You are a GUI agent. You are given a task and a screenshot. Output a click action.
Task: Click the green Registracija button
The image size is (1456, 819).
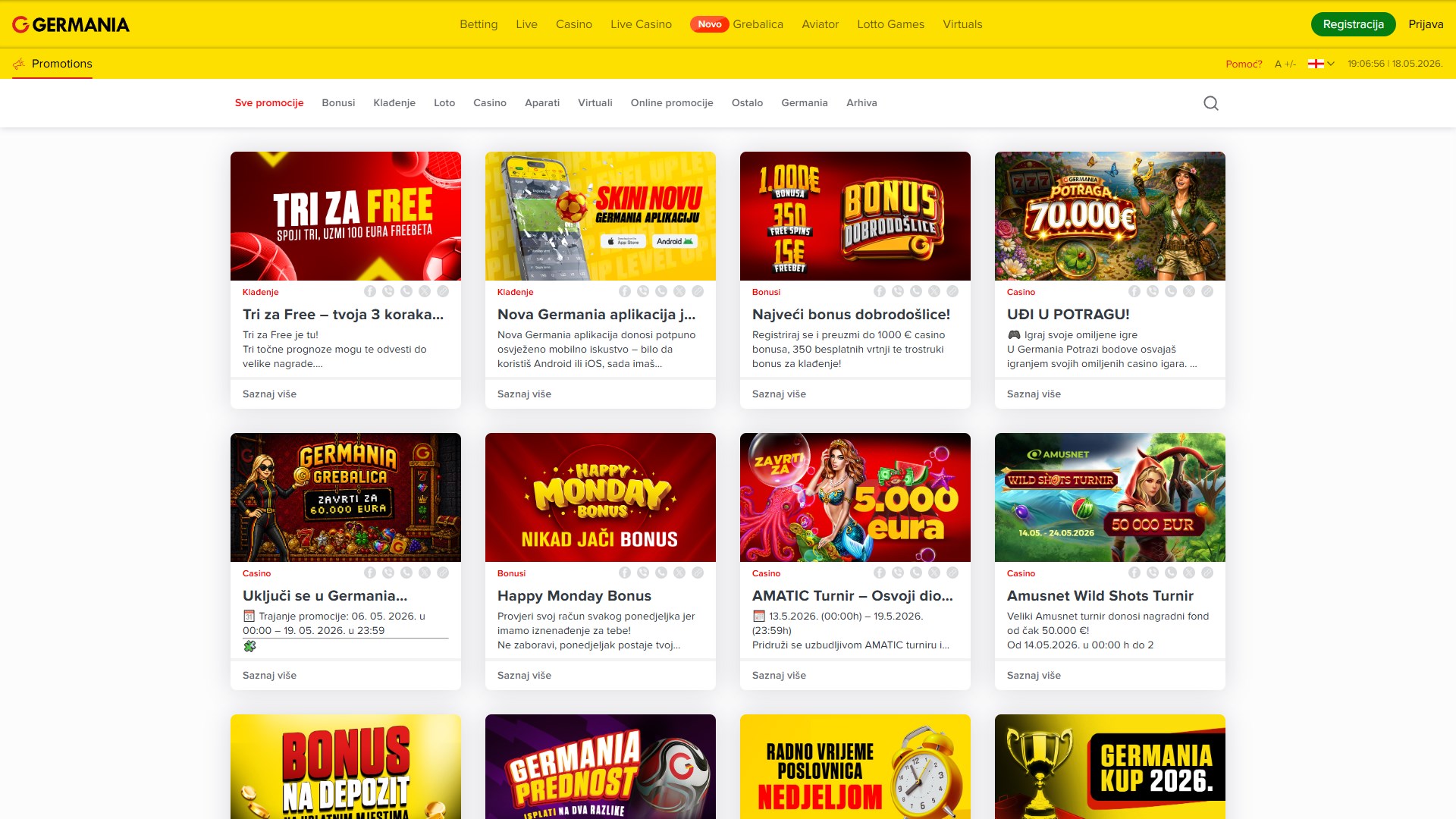pyautogui.click(x=1354, y=24)
